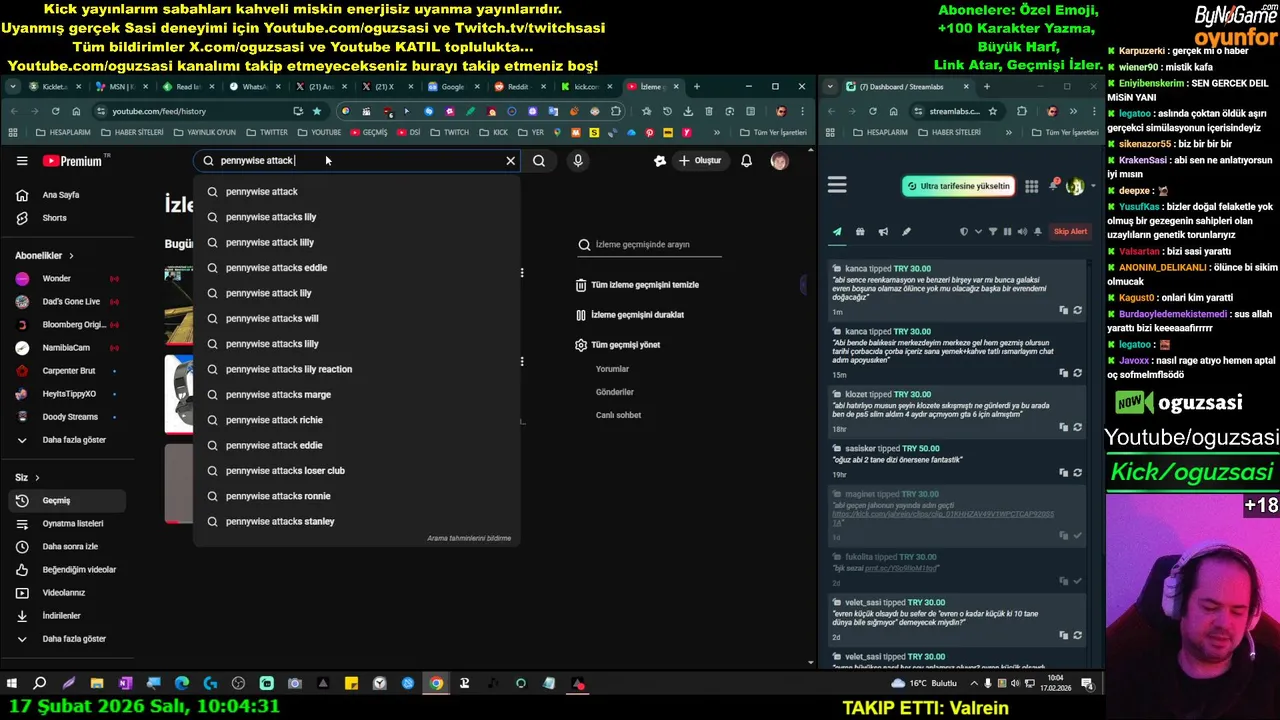The height and width of the screenshot is (720, 1280).
Task: Open 'Tüm Yer İşaretleri' folder in YouTube window
Action: click(773, 132)
